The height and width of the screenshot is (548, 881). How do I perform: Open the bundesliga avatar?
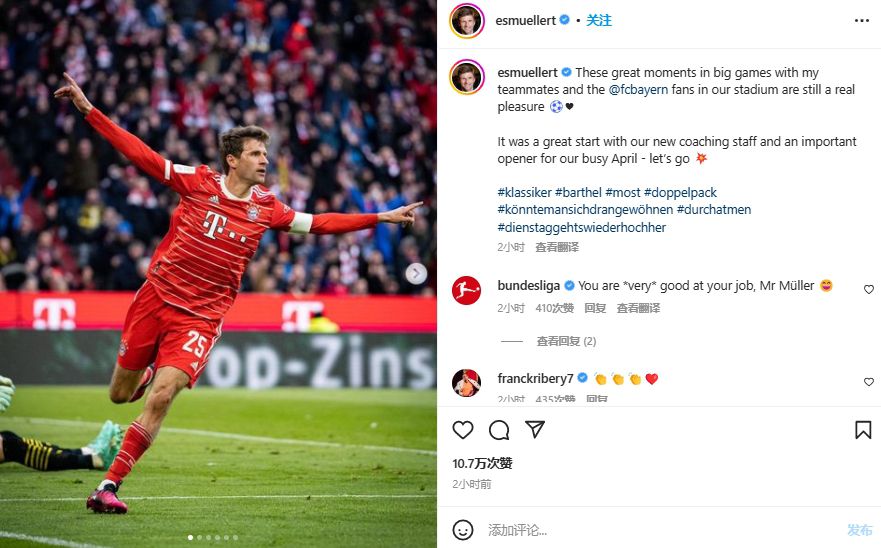[466, 291]
